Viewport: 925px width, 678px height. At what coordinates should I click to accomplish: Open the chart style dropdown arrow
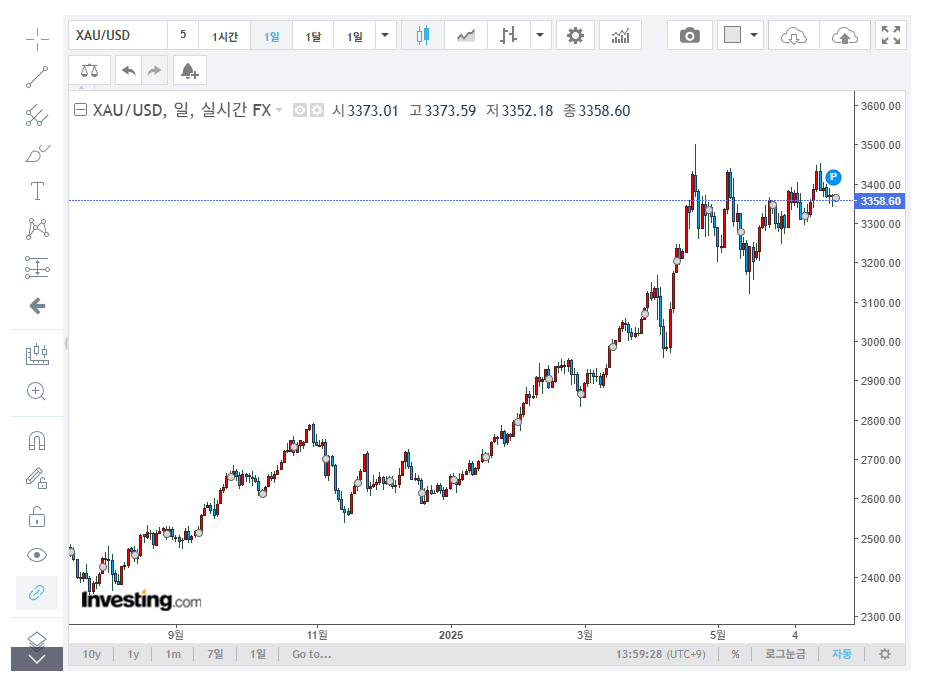click(540, 35)
